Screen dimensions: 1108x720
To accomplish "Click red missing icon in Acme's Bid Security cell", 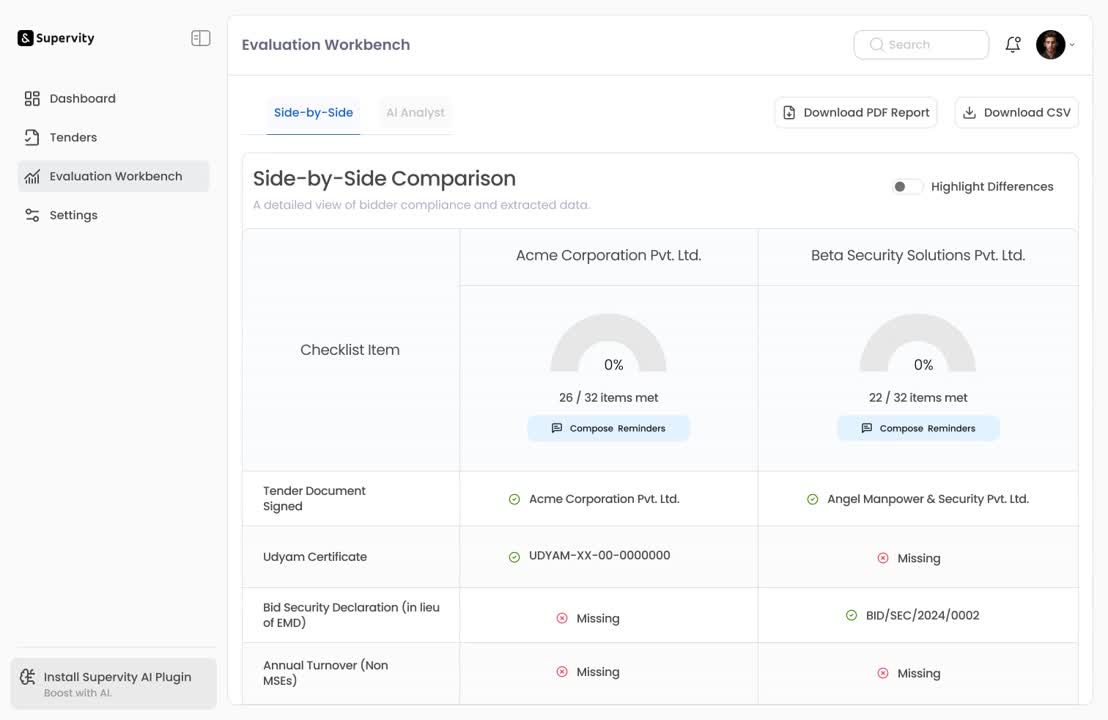I will 562,618.
